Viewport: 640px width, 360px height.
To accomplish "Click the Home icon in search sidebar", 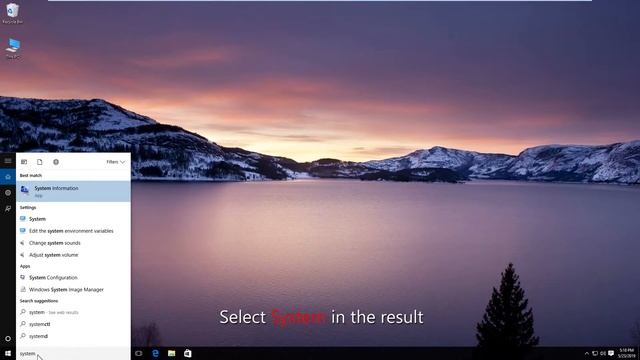I will [8, 177].
